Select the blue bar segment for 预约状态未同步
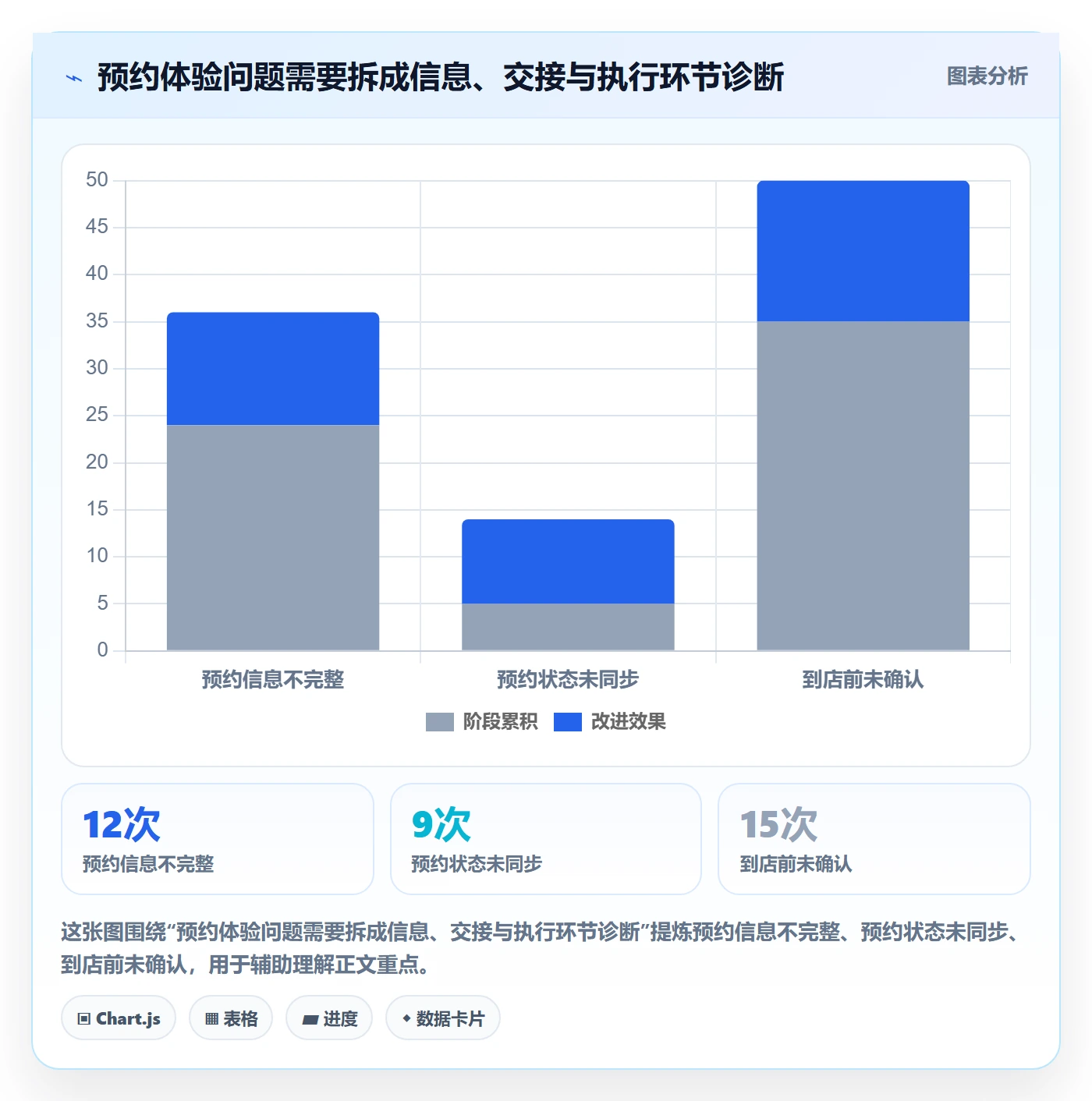The width and height of the screenshot is (1092, 1101). coord(568,561)
